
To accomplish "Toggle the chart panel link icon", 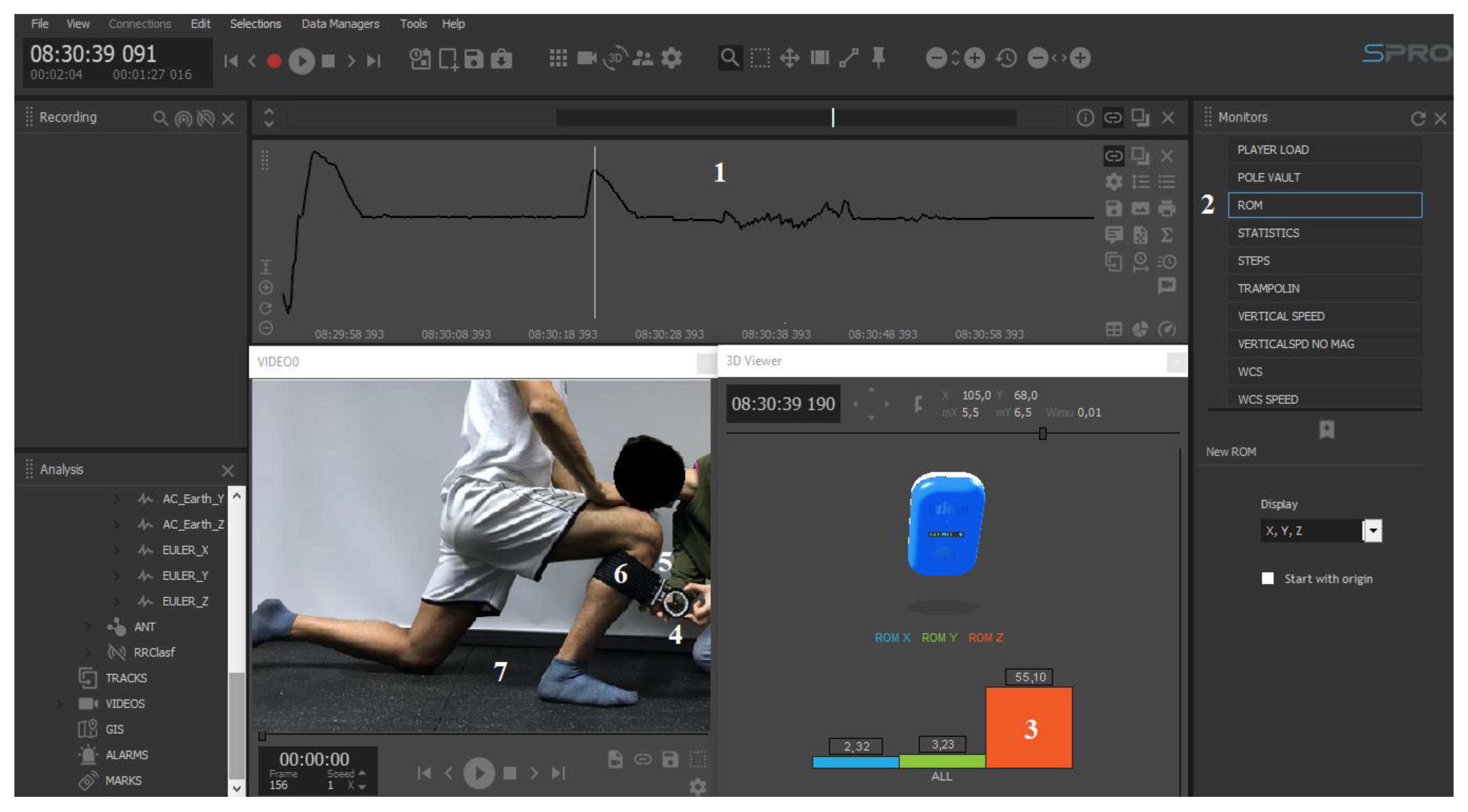I will tap(1113, 155).
